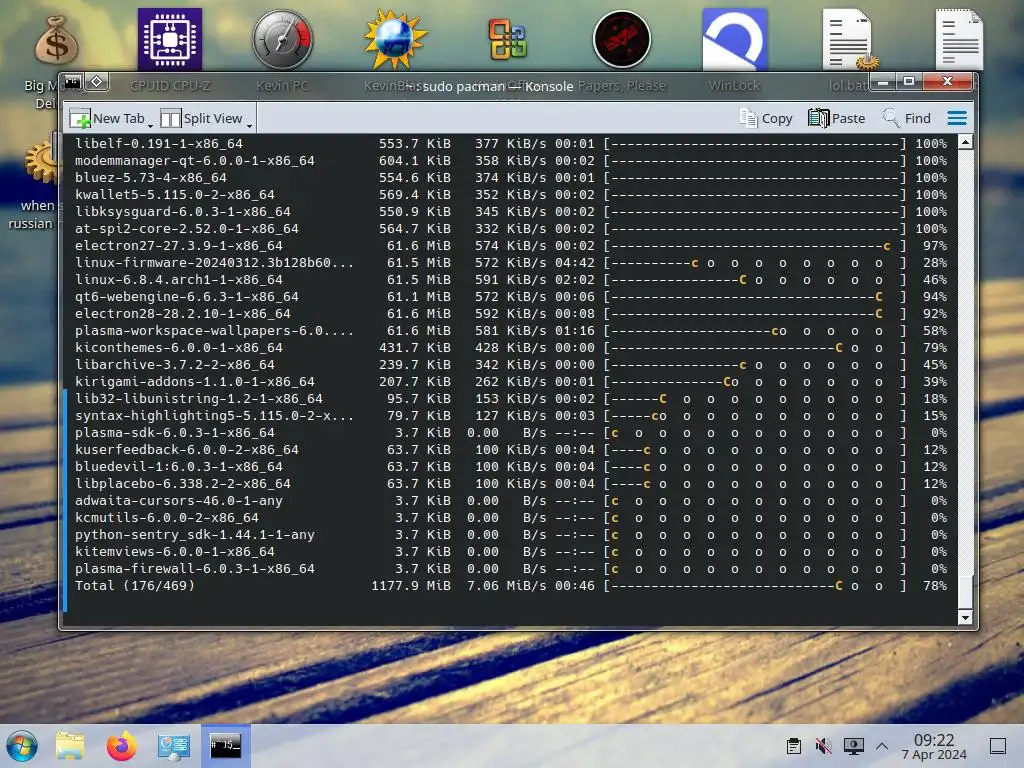
Task: Click the linux-firmware-20240312 package line
Action: click(x=511, y=263)
